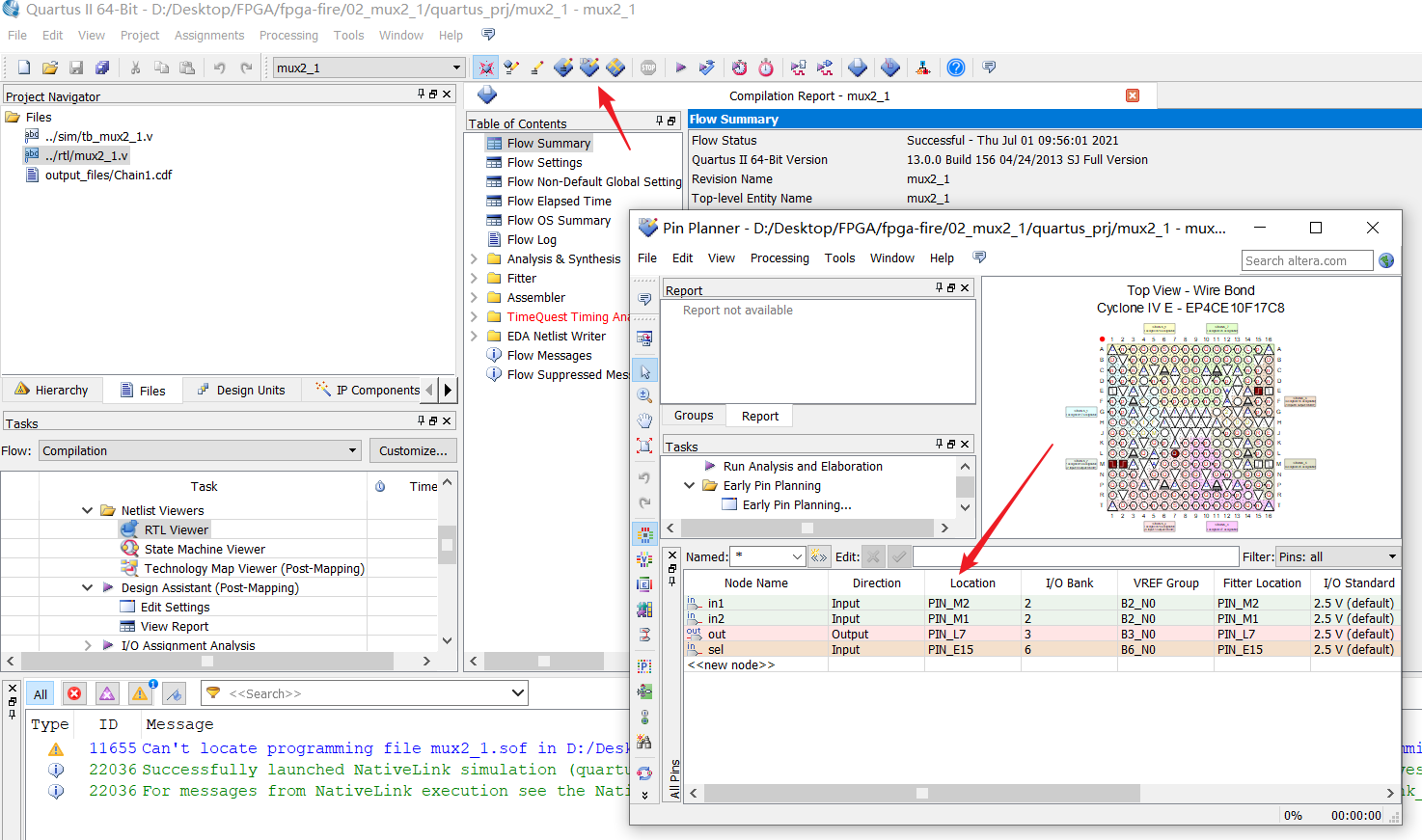This screenshot has height=840, width=1422.
Task: Click the Search altera.com input field
Action: pyautogui.click(x=1307, y=260)
